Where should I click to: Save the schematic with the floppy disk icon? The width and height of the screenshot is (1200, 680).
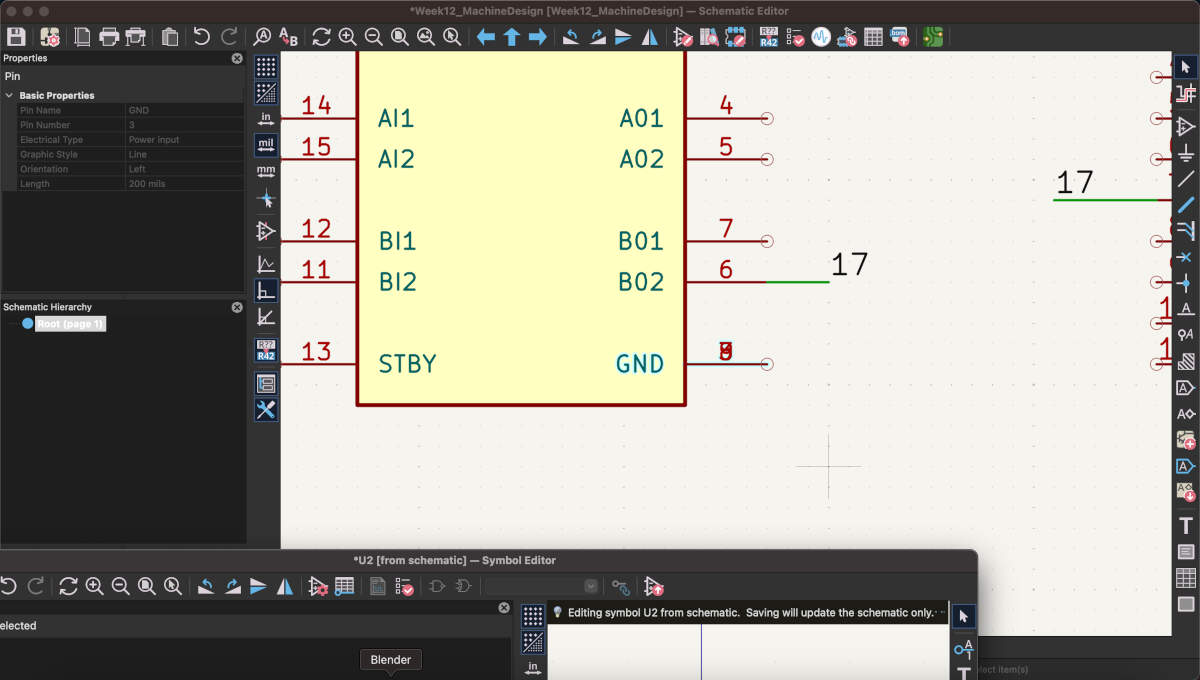16,37
